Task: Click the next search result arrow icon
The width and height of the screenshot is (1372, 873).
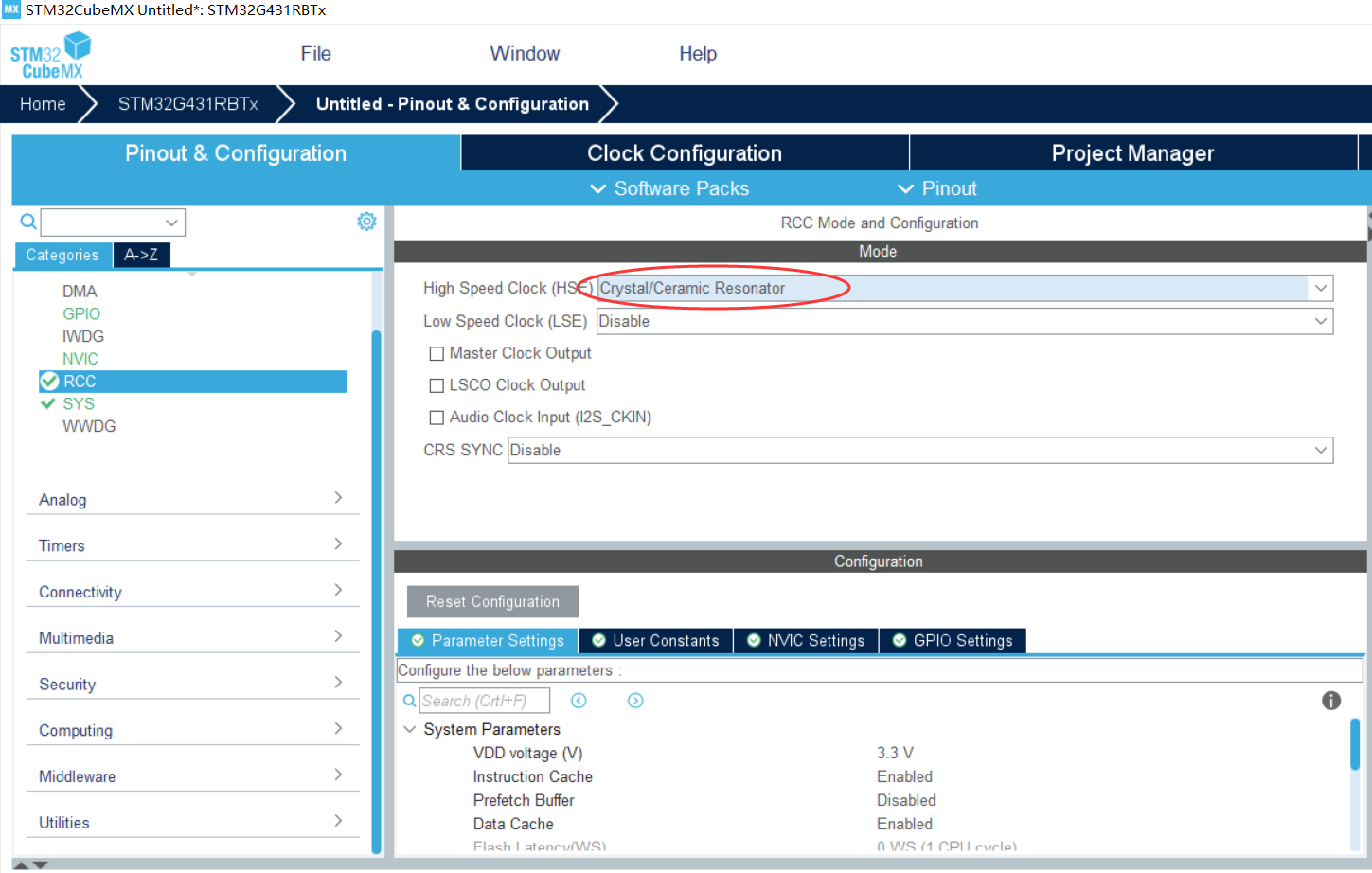Action: [635, 701]
